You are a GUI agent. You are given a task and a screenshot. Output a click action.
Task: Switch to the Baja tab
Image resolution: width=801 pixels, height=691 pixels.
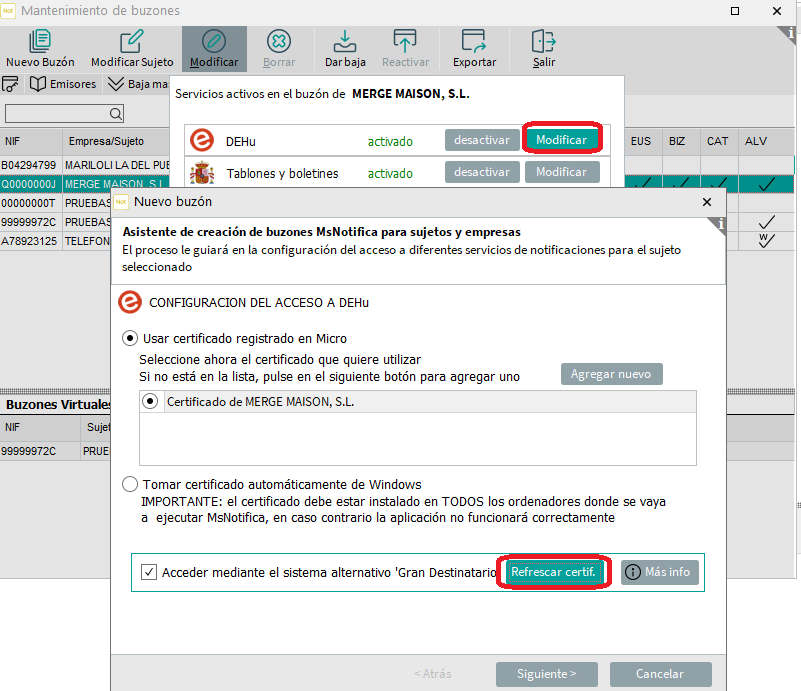(138, 84)
